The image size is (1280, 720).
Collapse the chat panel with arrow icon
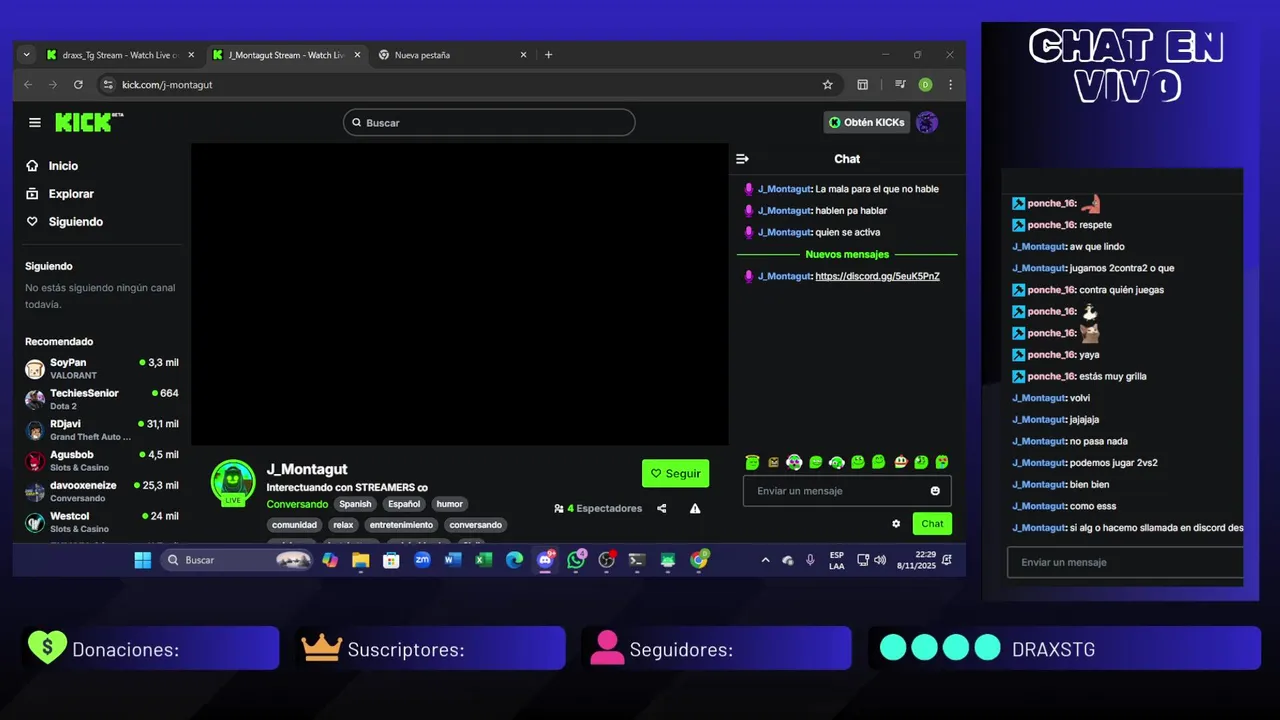coord(742,159)
